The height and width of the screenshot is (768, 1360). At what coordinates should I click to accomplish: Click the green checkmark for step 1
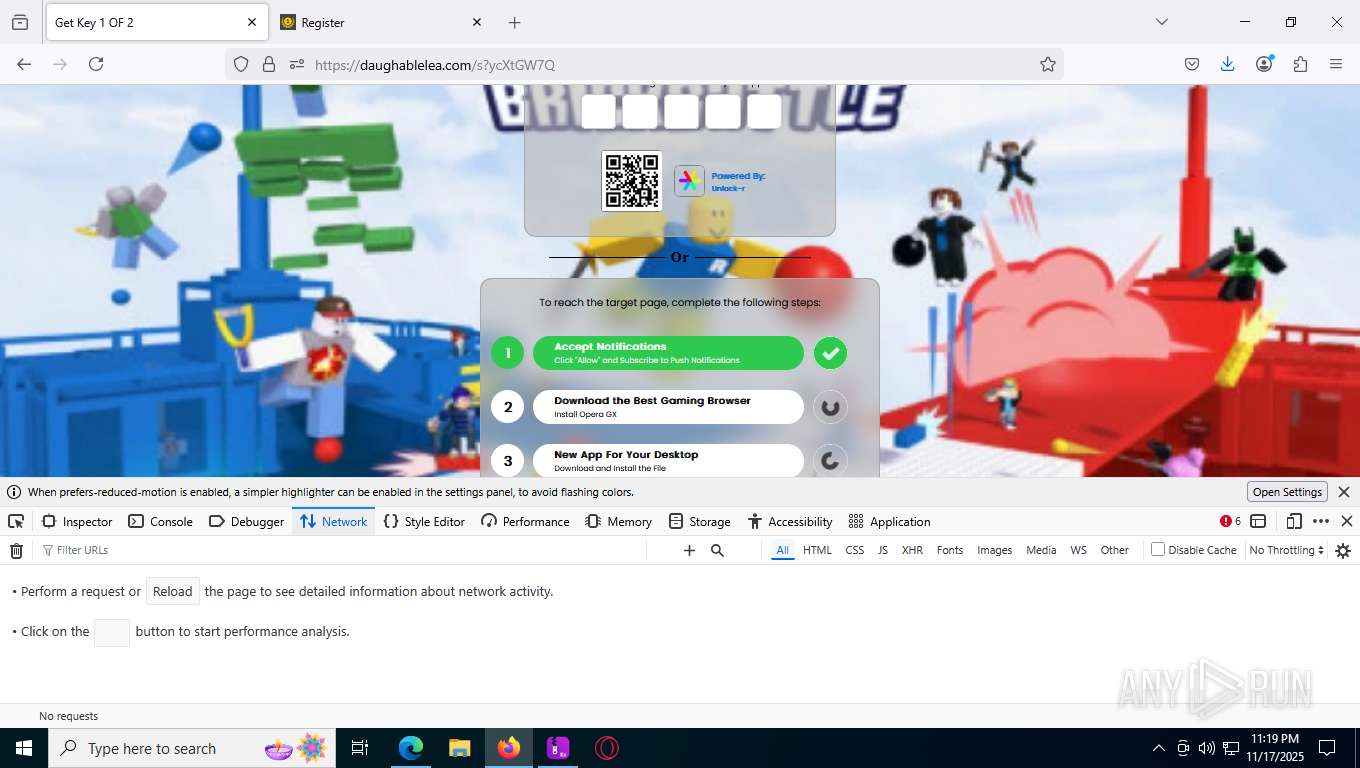click(830, 353)
